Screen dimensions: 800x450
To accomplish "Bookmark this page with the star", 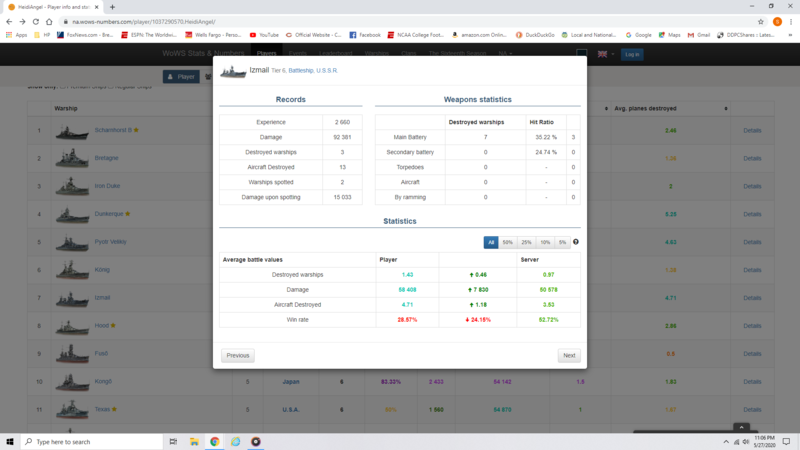I will [761, 22].
